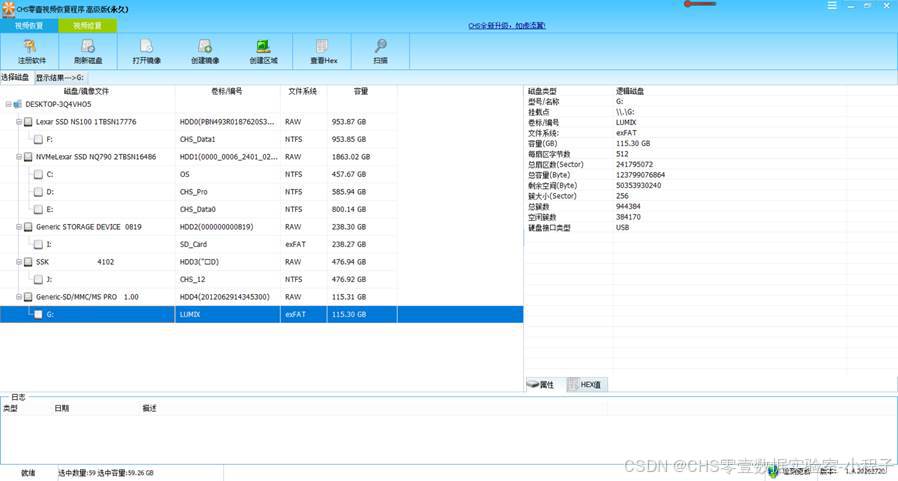Click the disk icon on 属性 tab

[x=533, y=384]
